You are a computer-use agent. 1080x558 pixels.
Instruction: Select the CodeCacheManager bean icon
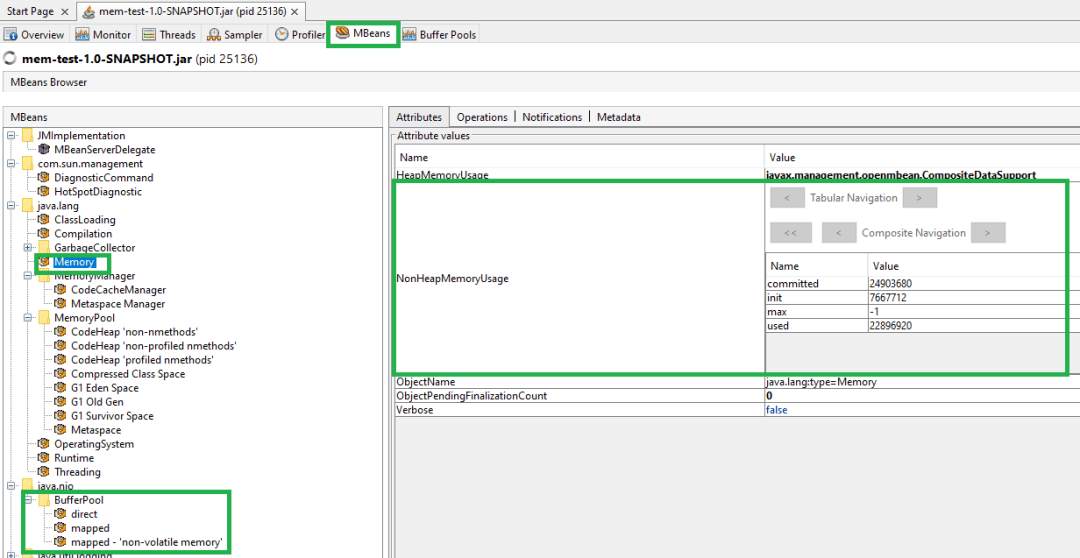click(x=61, y=290)
